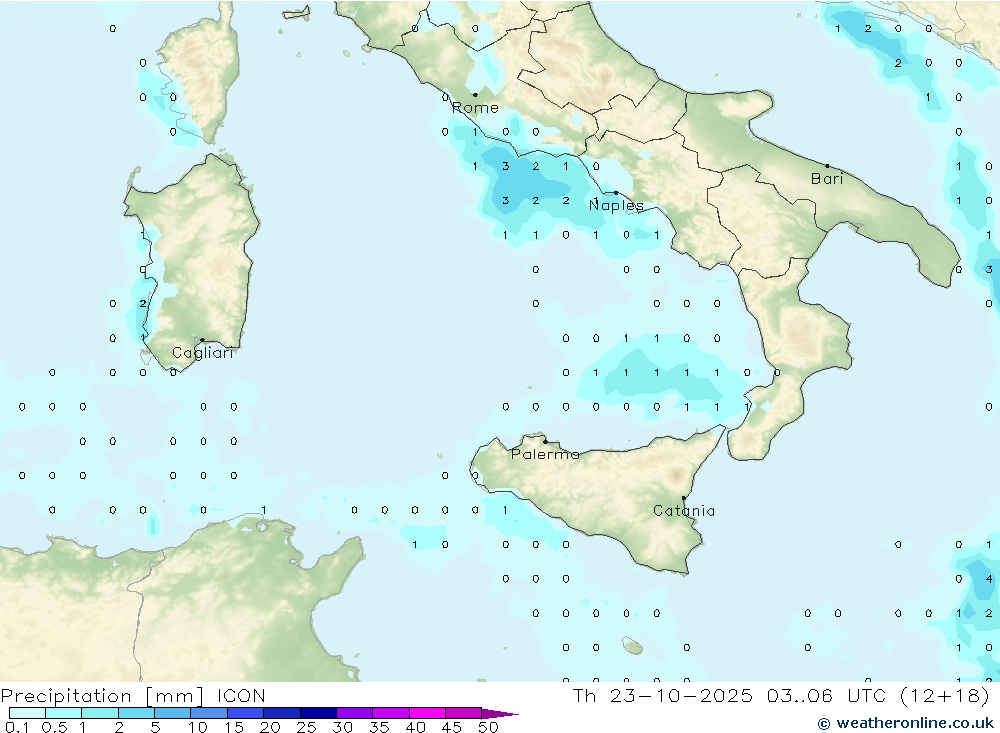Click the "ICON" model name text
The image size is (1000, 733).
(241, 695)
